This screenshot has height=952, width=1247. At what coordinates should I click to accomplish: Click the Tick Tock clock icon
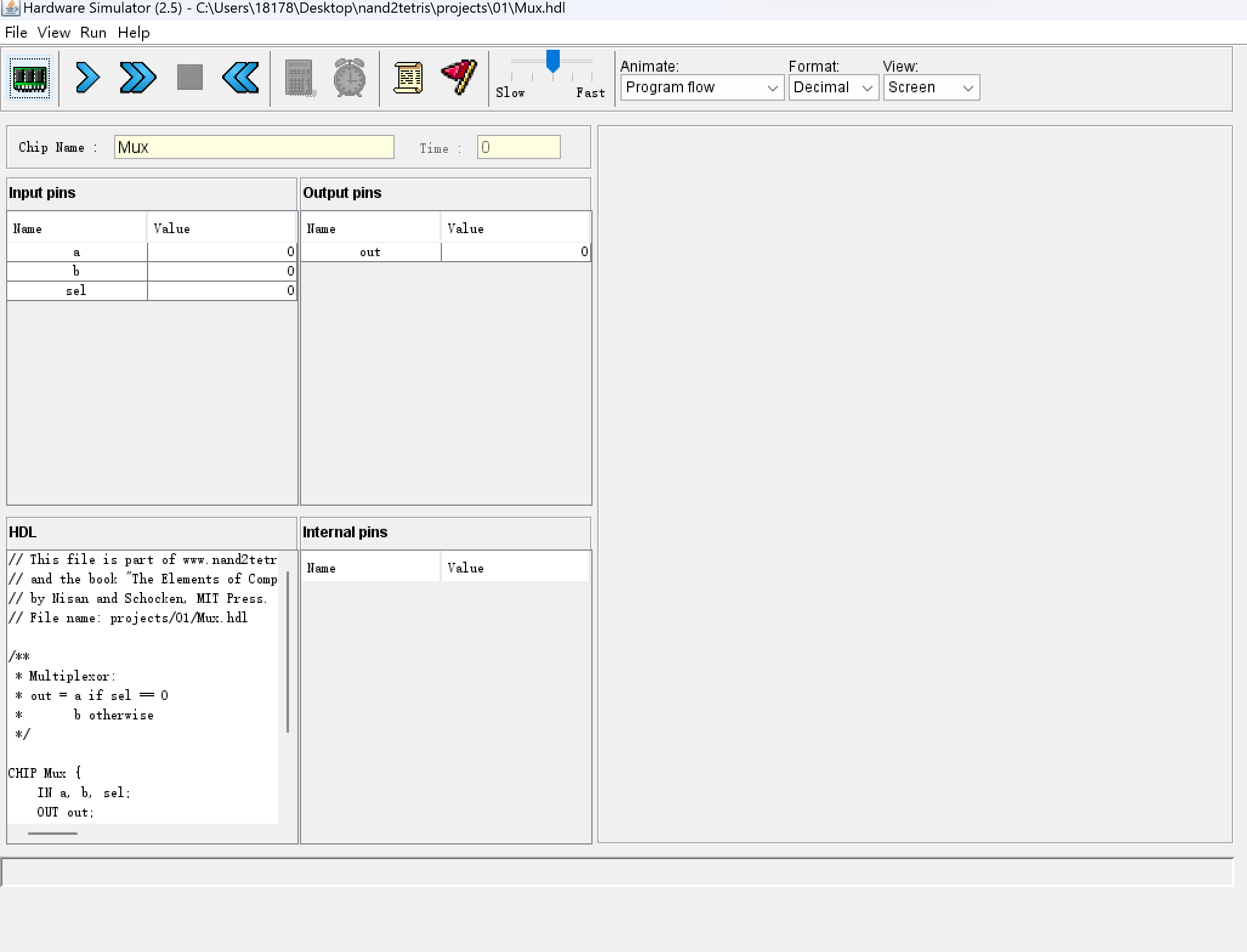(x=350, y=78)
